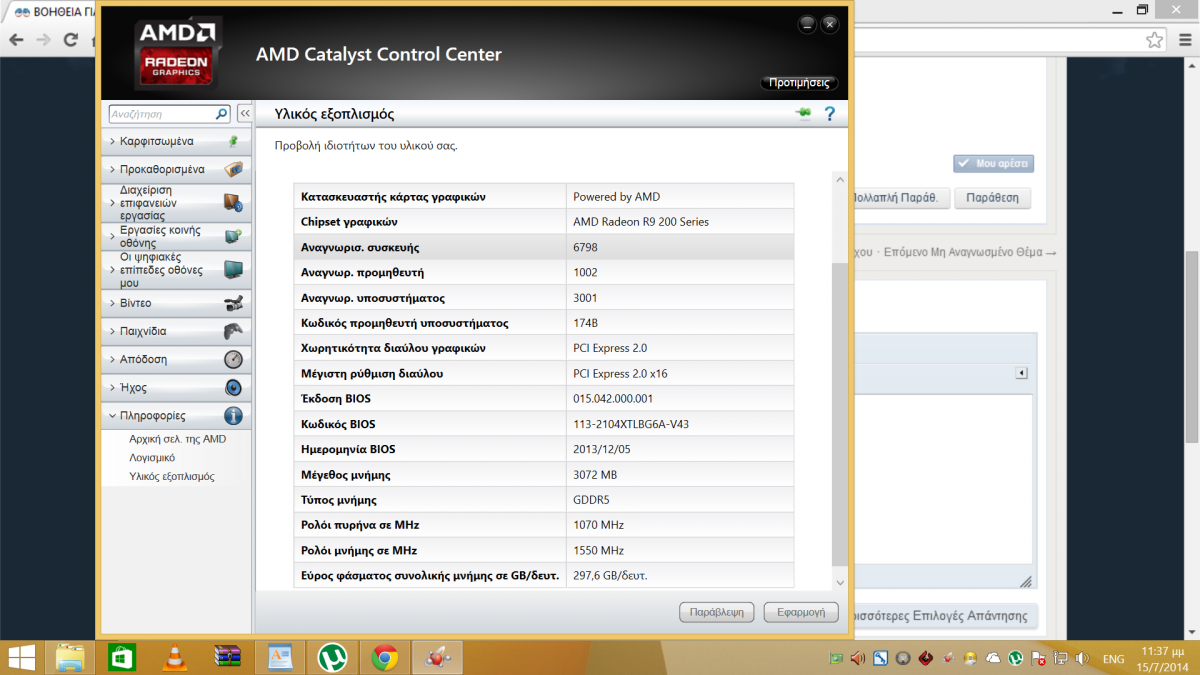This screenshot has height=675, width=1200.
Task: Click the memory clock value 1550 MHz
Action: pos(598,550)
